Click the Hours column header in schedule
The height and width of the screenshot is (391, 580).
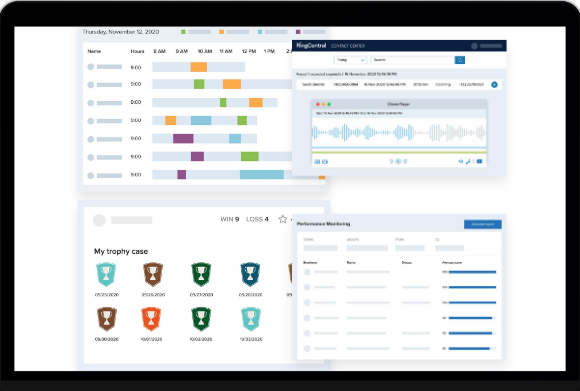tap(137, 51)
